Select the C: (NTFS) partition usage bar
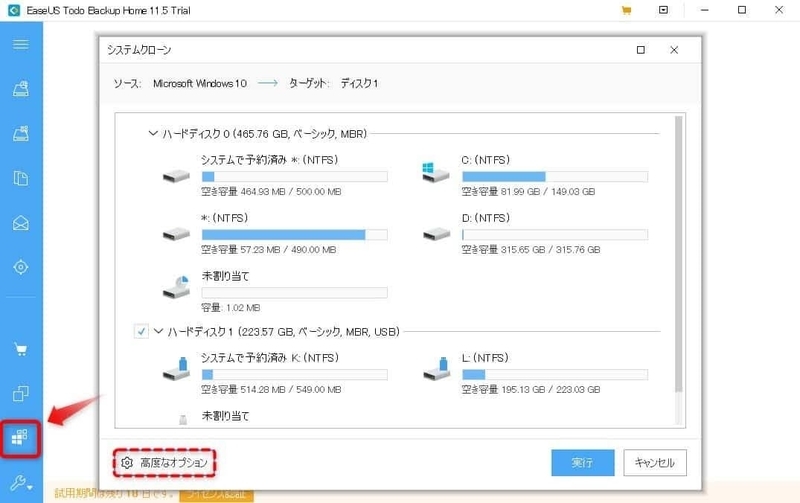The width and height of the screenshot is (800, 503). (x=554, y=176)
